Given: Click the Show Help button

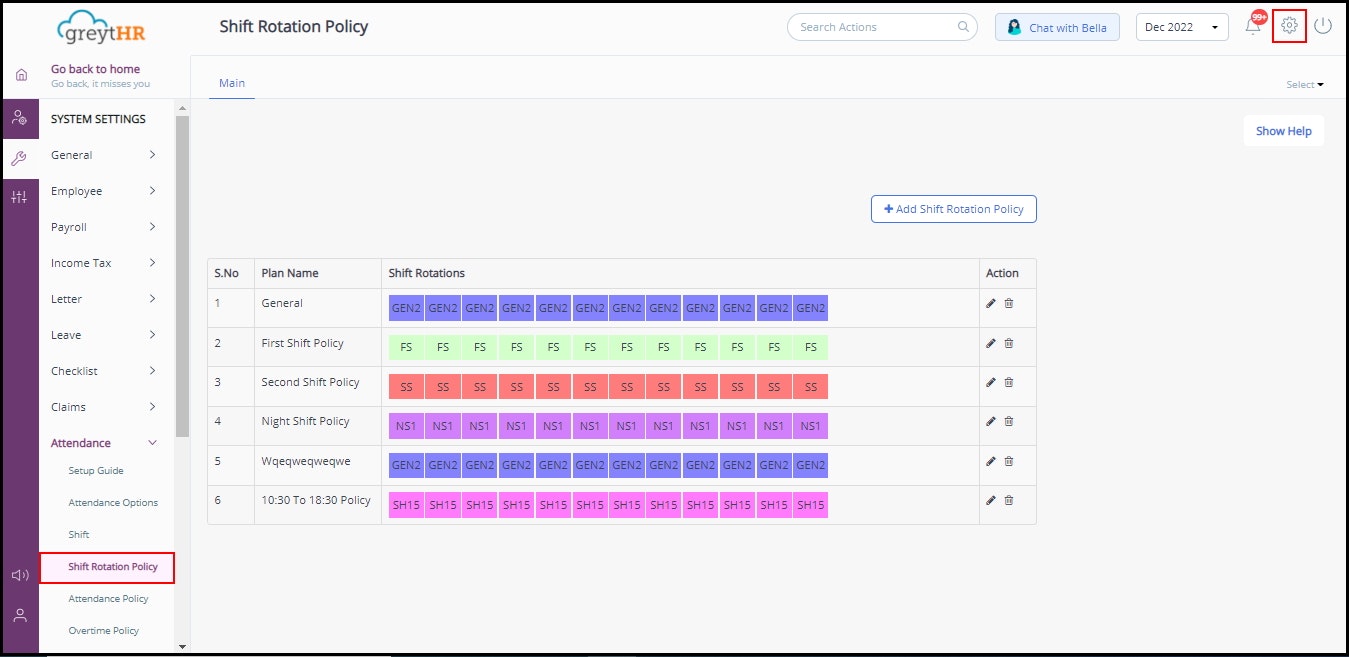Looking at the screenshot, I should 1284,131.
